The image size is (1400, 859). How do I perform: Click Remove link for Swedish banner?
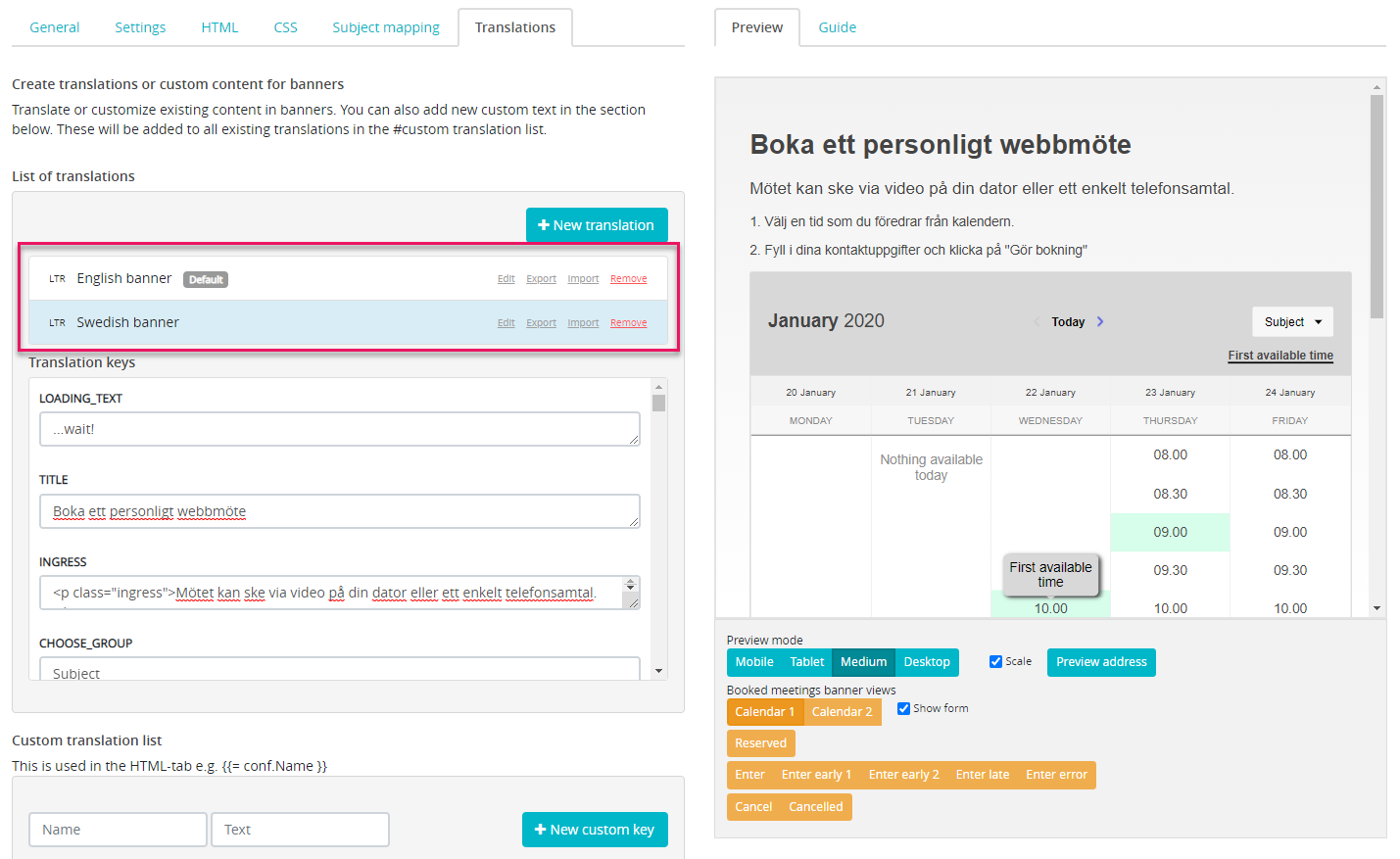pyautogui.click(x=628, y=323)
